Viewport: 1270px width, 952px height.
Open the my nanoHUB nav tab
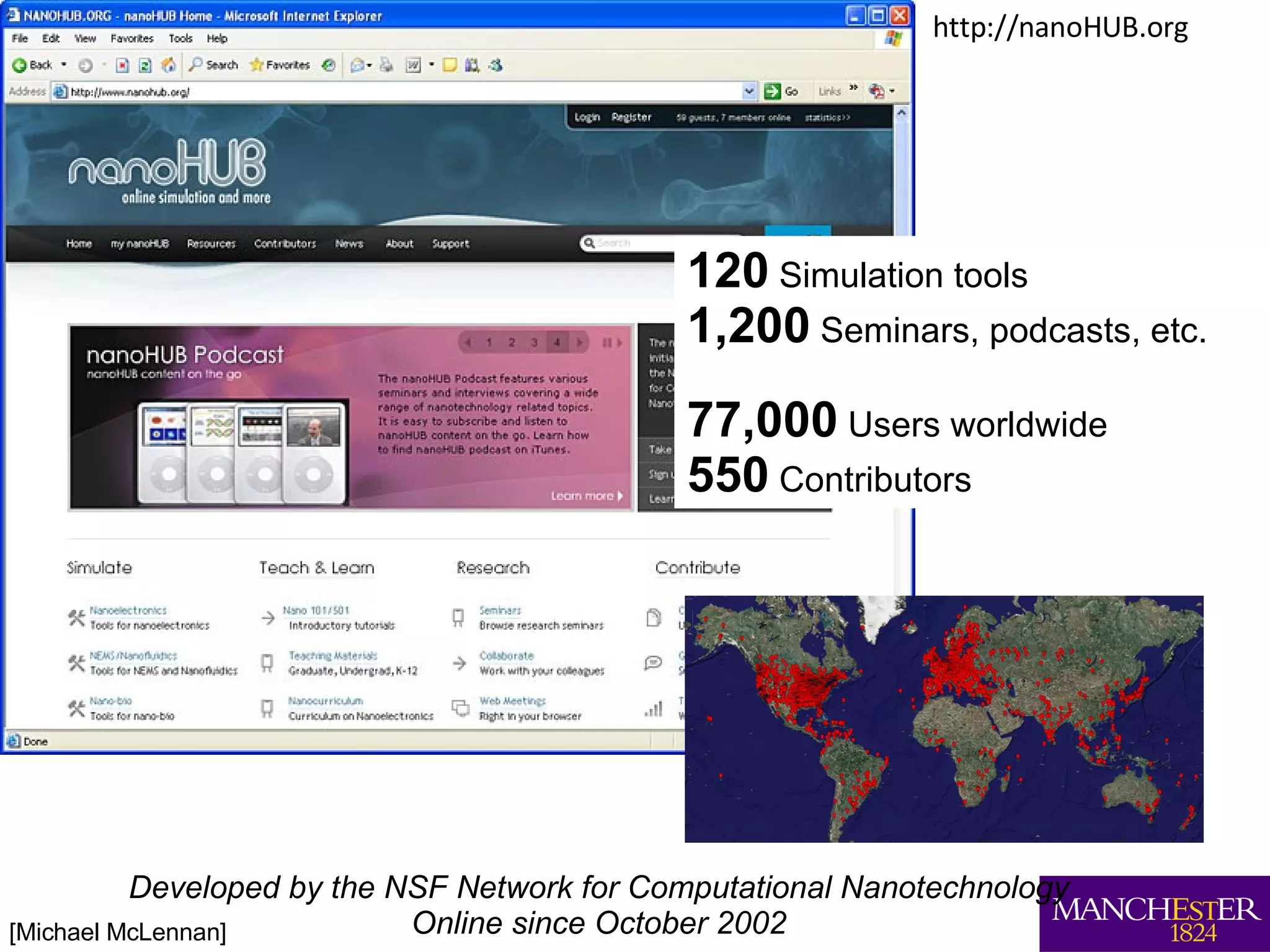click(x=140, y=244)
